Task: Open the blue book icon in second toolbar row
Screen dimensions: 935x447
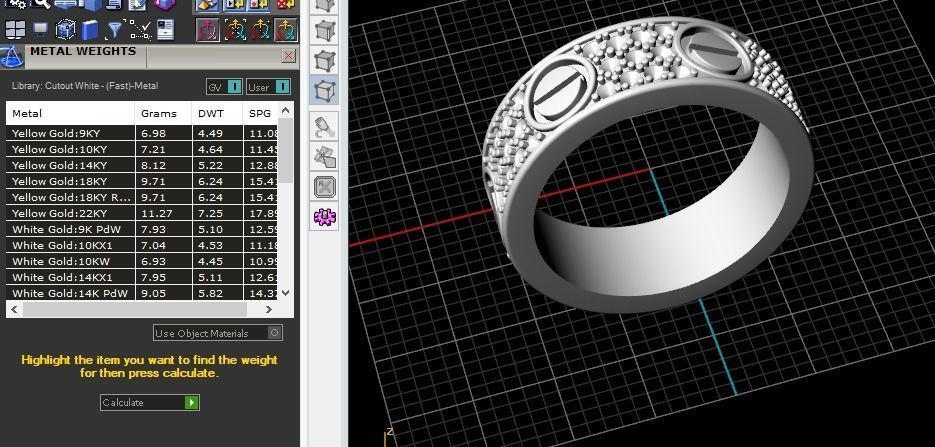Action: pyautogui.click(x=89, y=29)
